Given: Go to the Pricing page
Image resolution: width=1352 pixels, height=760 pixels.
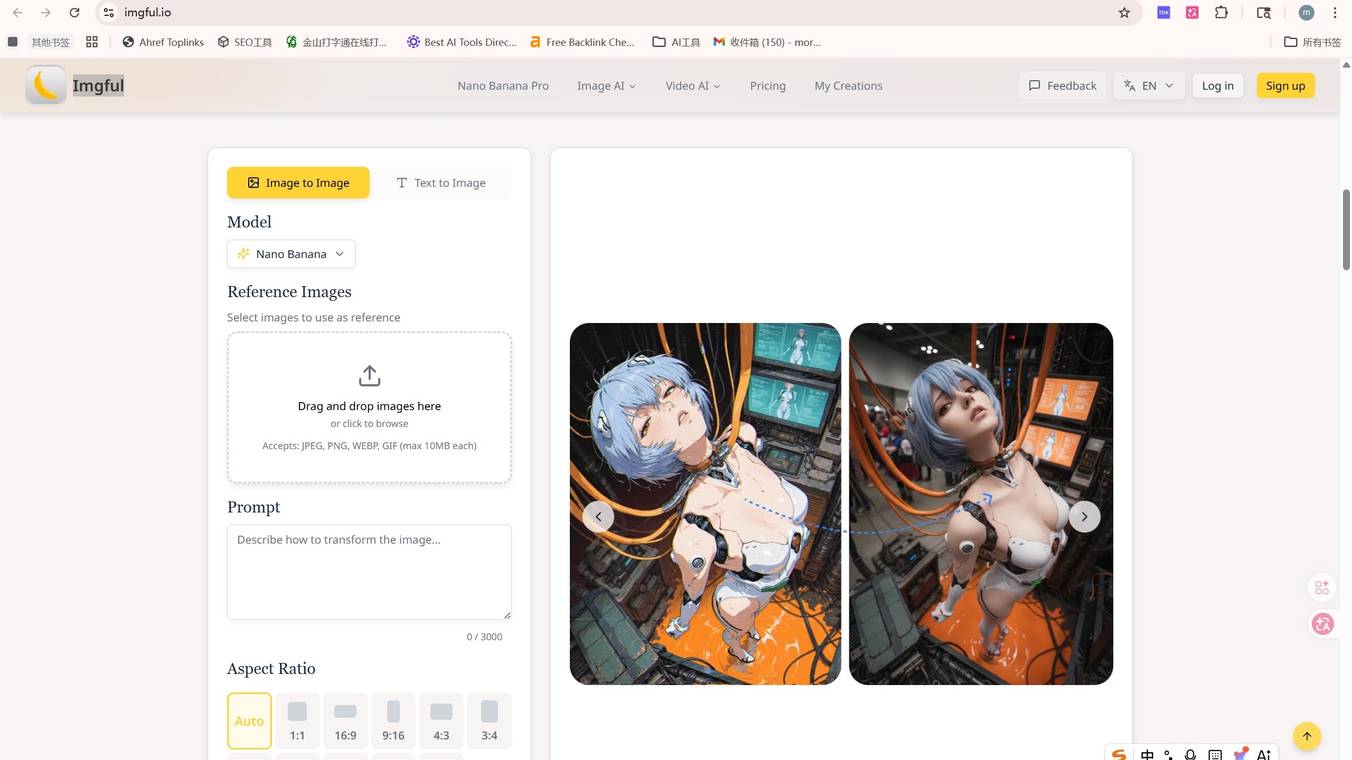Looking at the screenshot, I should pyautogui.click(x=768, y=86).
